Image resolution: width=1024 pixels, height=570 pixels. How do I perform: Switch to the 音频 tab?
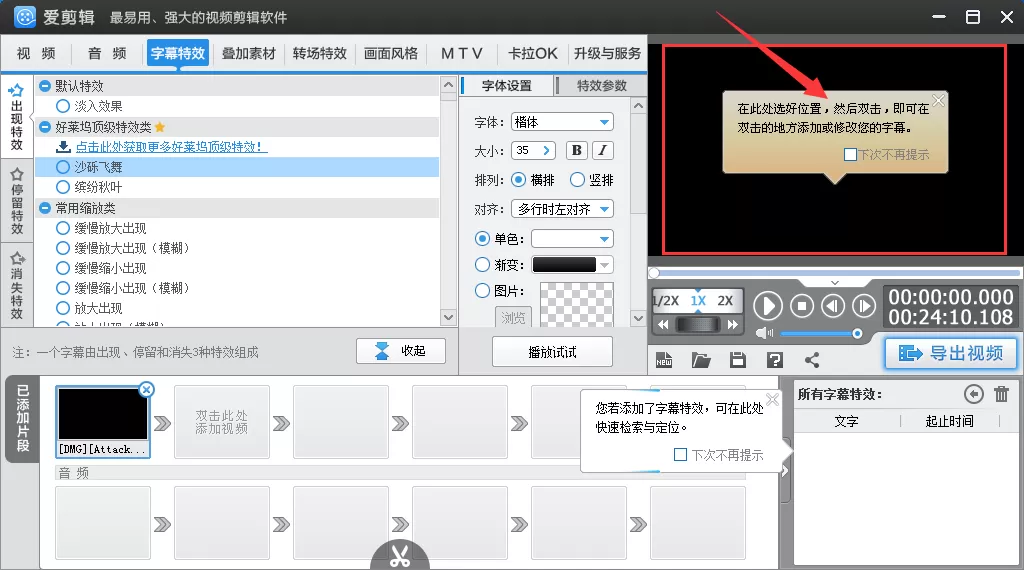[107, 54]
